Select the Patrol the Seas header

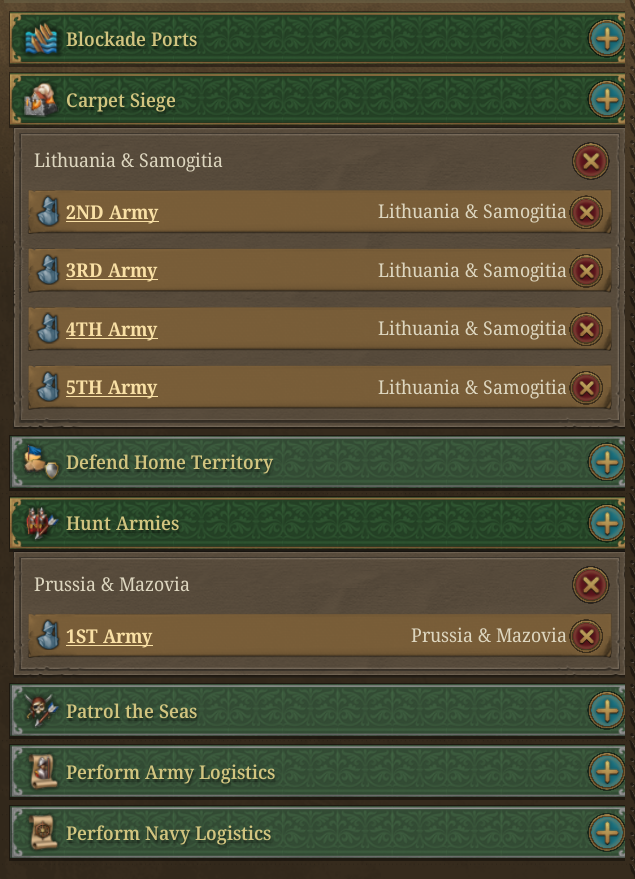[x=300, y=712]
